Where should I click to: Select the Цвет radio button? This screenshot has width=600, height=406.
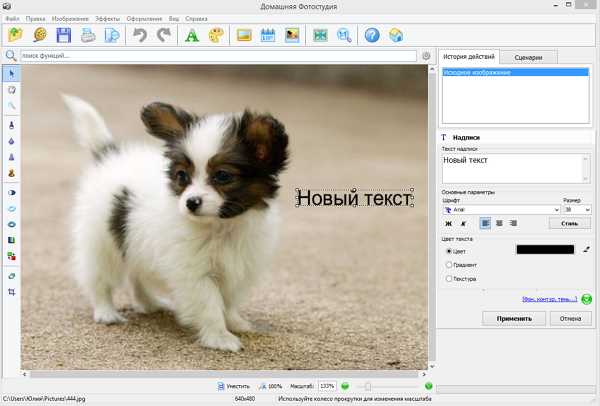pos(449,250)
